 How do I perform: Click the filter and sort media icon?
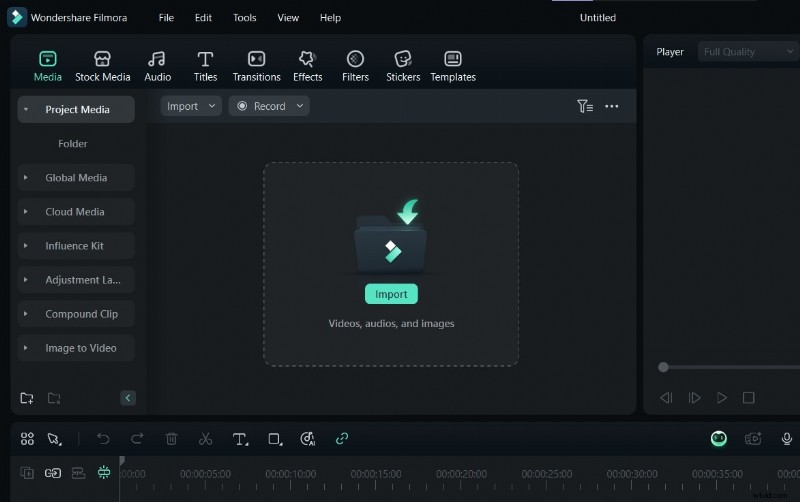[585, 106]
